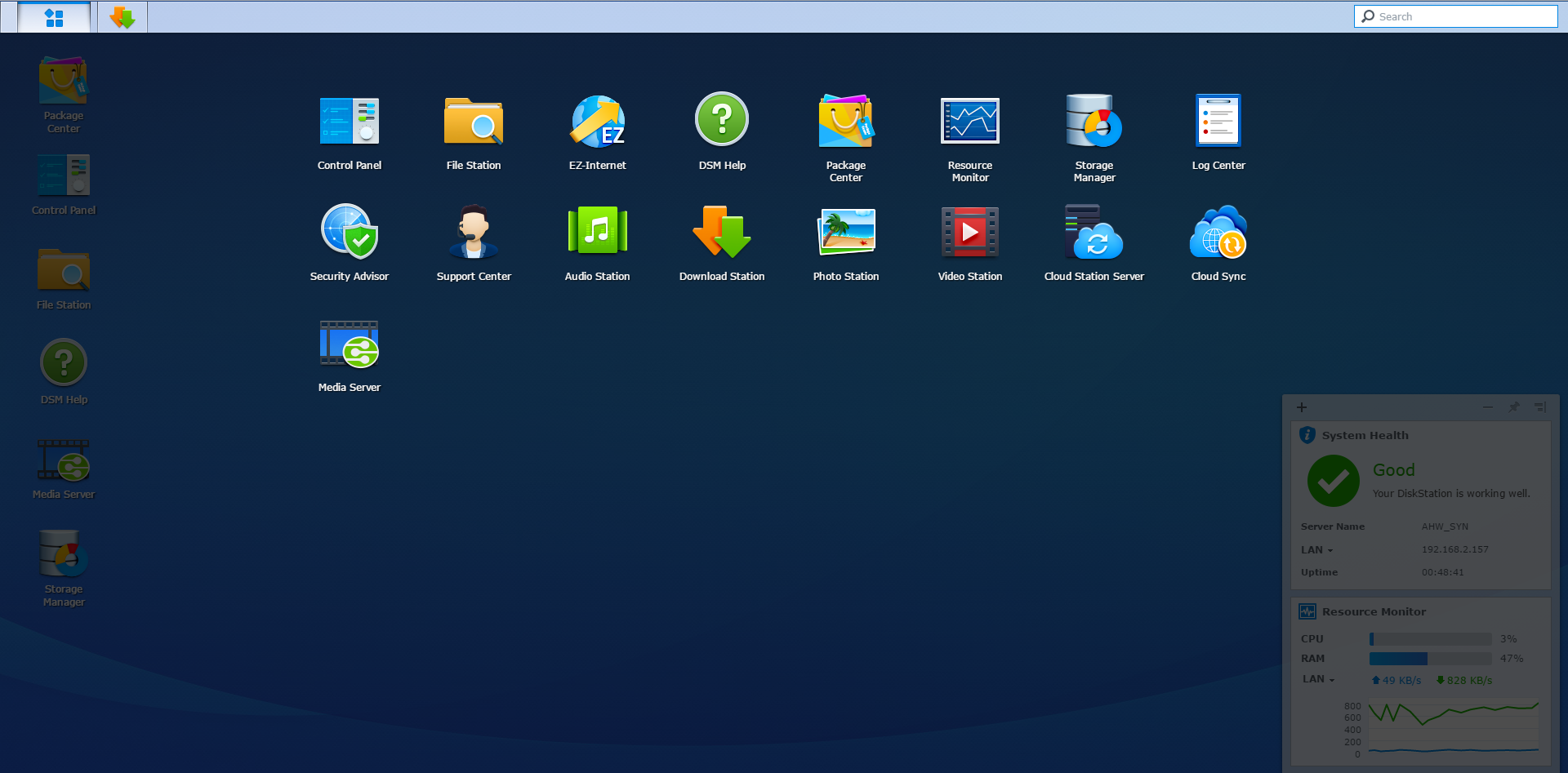Open Security Advisor
Viewport: 1568px width, 773px height.
[x=350, y=242]
